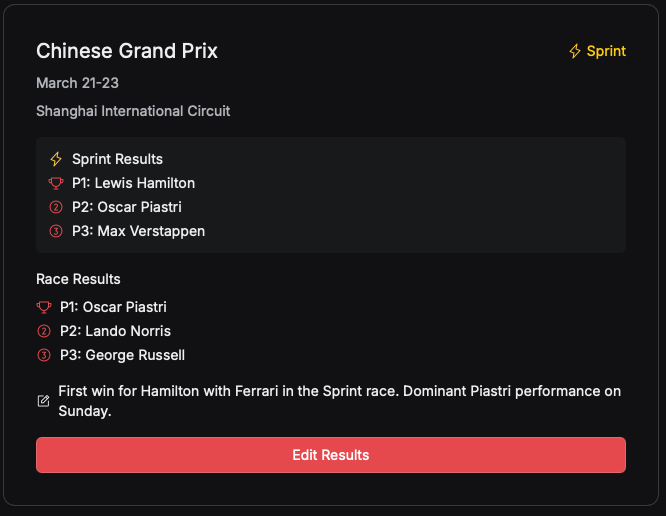Click the number 2 icon beside Lando Norris

click(44, 331)
